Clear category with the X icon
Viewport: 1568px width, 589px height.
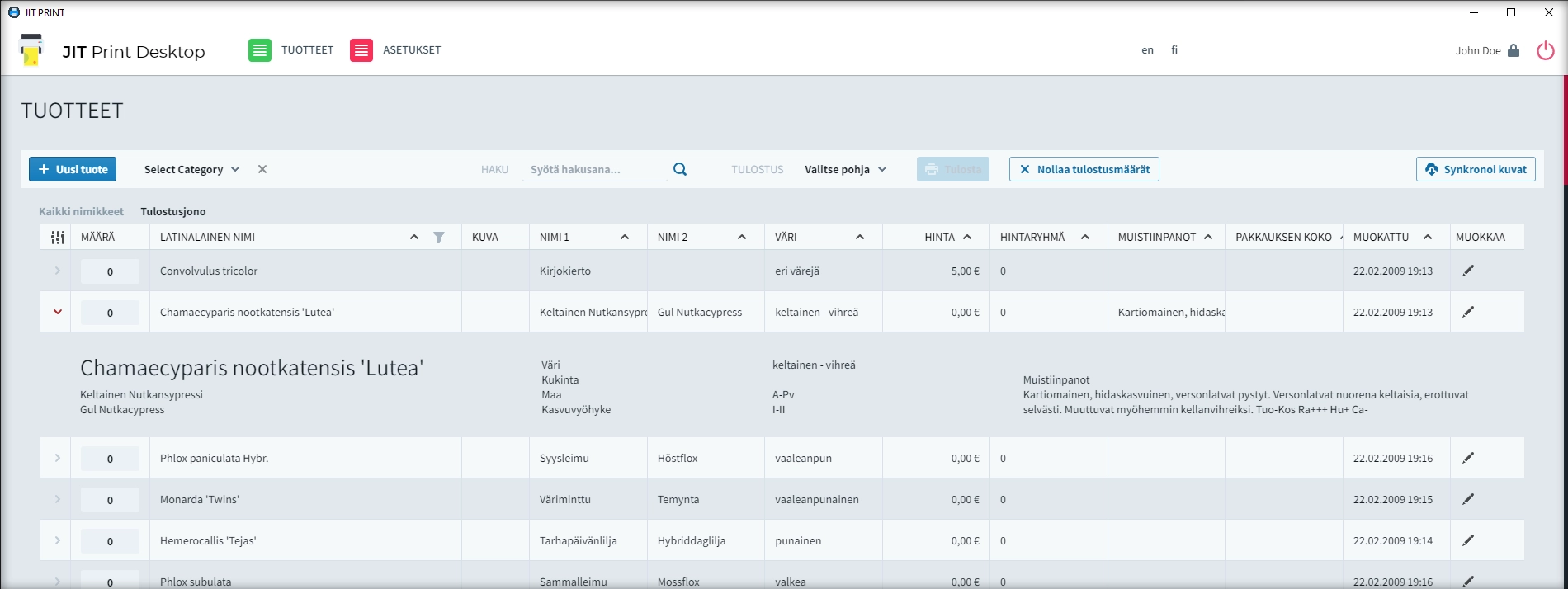pos(262,169)
